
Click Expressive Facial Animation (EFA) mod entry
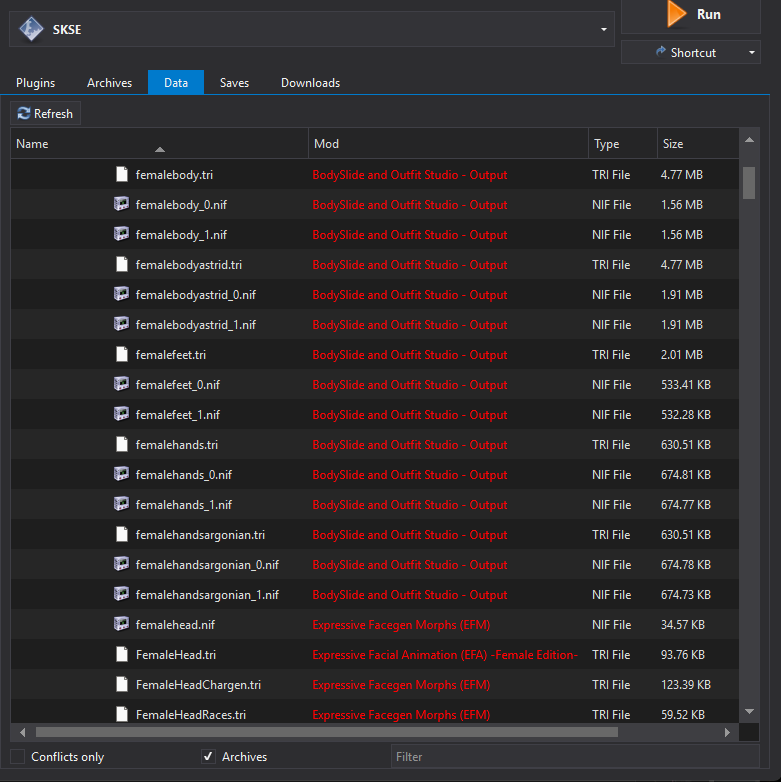click(445, 655)
